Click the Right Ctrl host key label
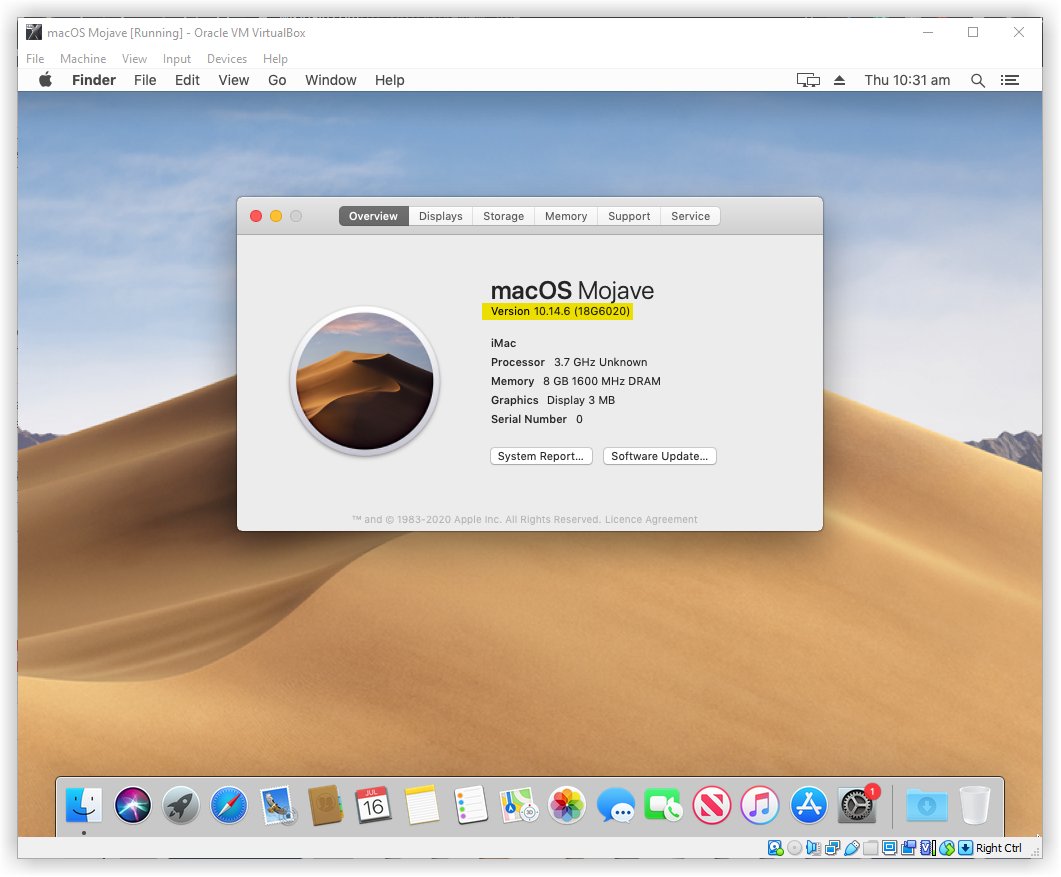 [x=999, y=848]
